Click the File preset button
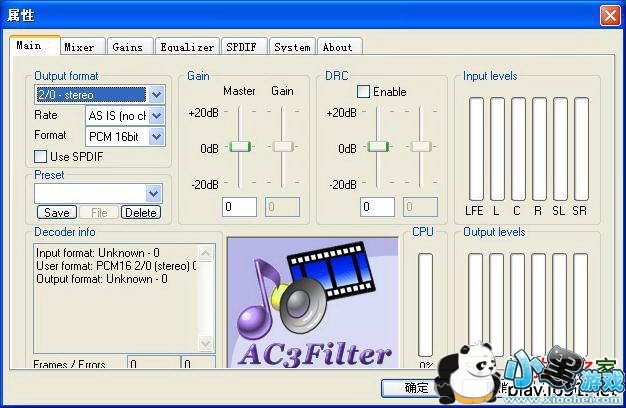The image size is (626, 408). [99, 212]
